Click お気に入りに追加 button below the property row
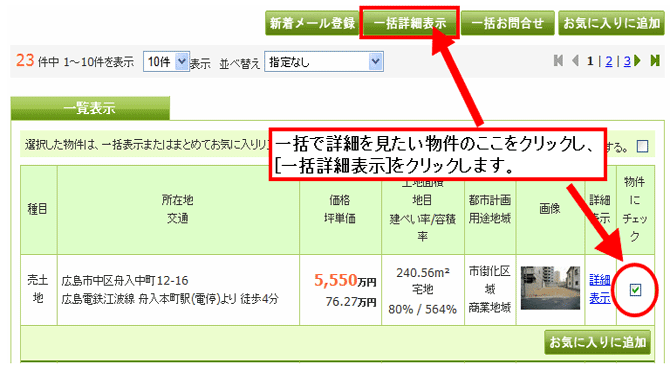The height and width of the screenshot is (370, 670). (597, 342)
